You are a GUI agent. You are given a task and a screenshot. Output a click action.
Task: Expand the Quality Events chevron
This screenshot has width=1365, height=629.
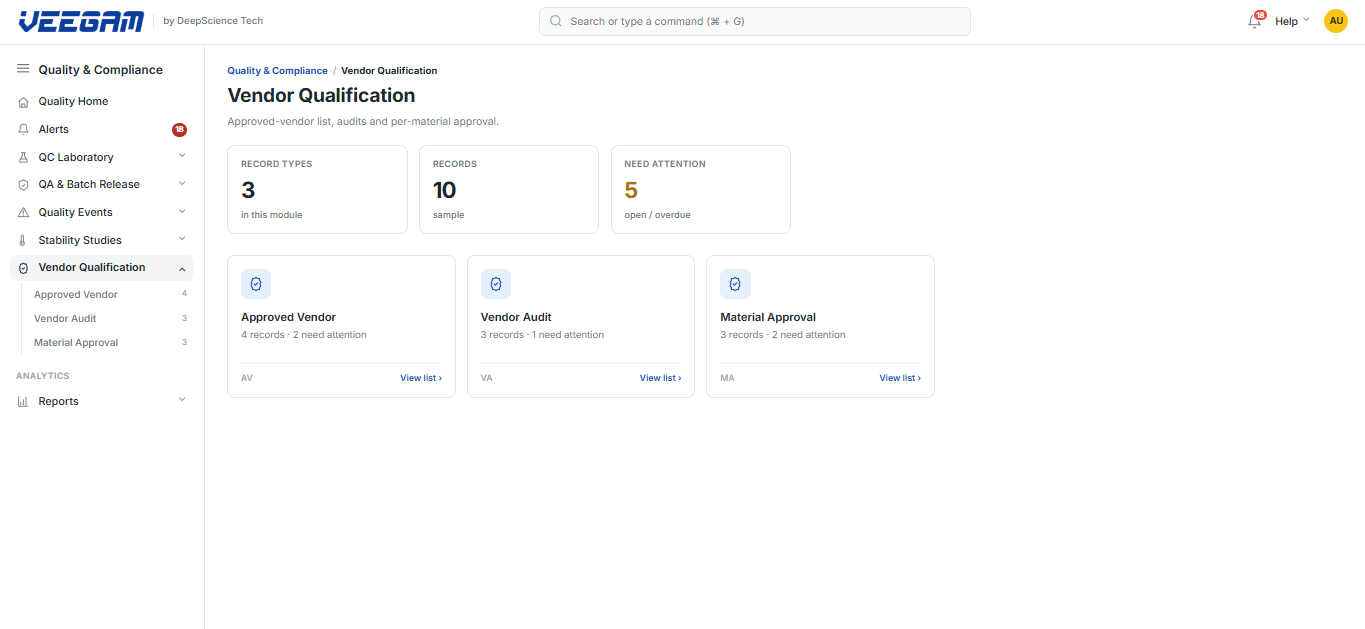tap(182, 212)
